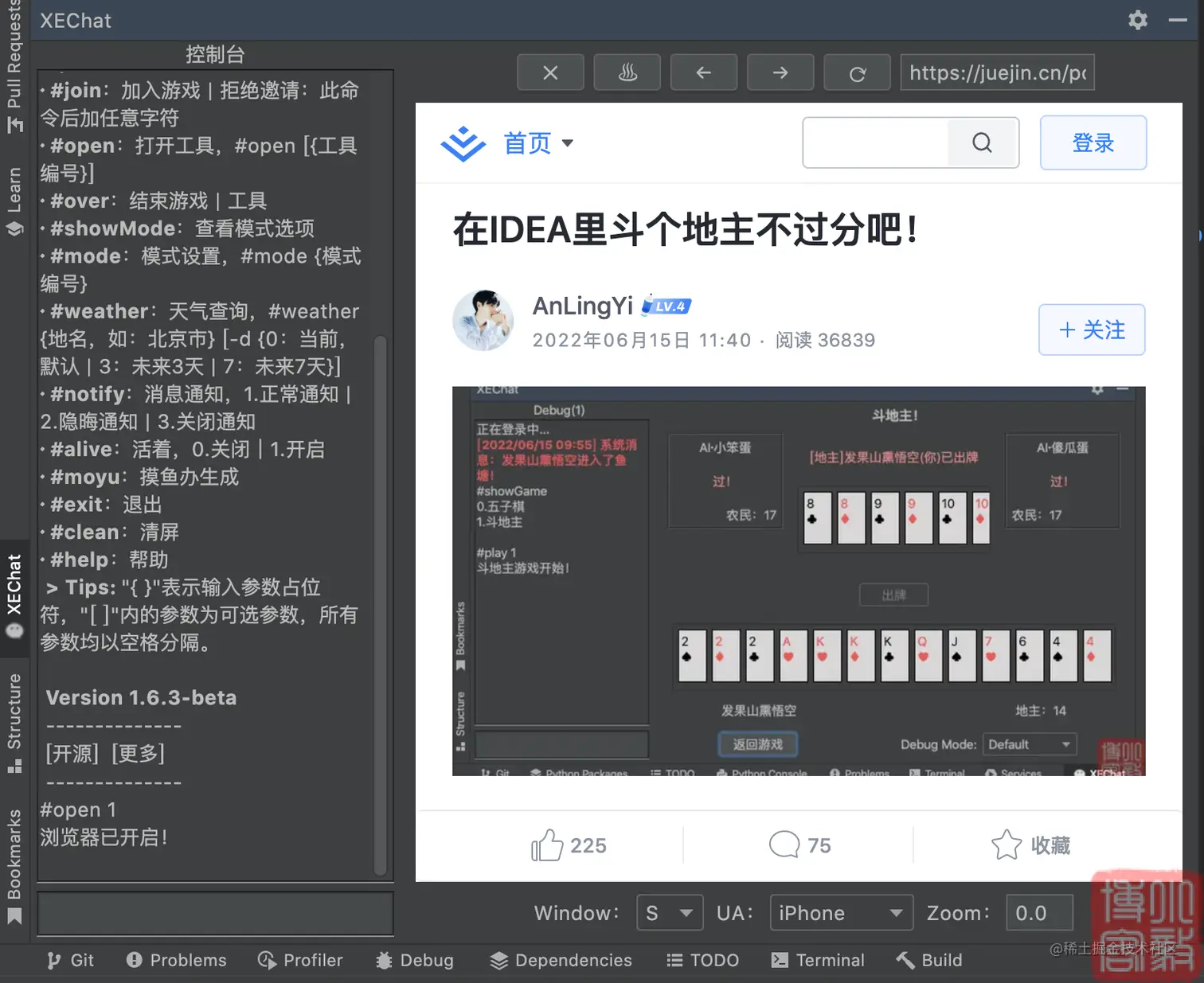Open the article screenshot image
The width and height of the screenshot is (1204, 983).
(x=799, y=581)
